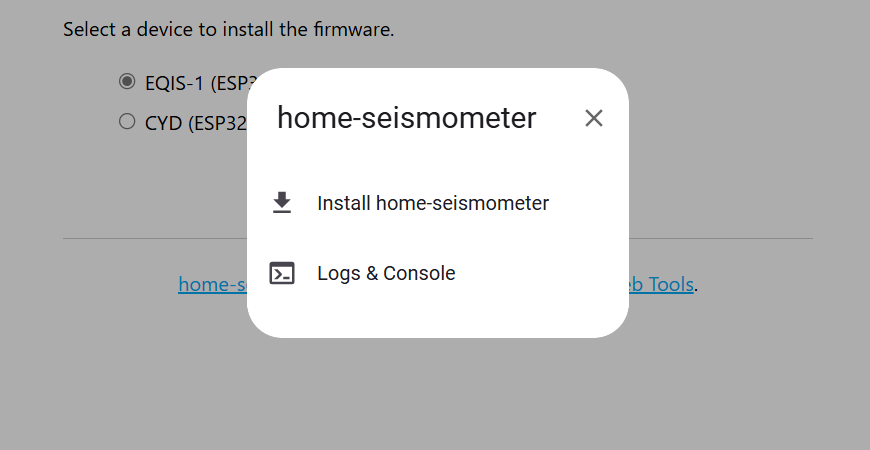Close the home-seismometer dialog with the X
Image resolution: width=870 pixels, height=450 pixels.
pos(594,118)
